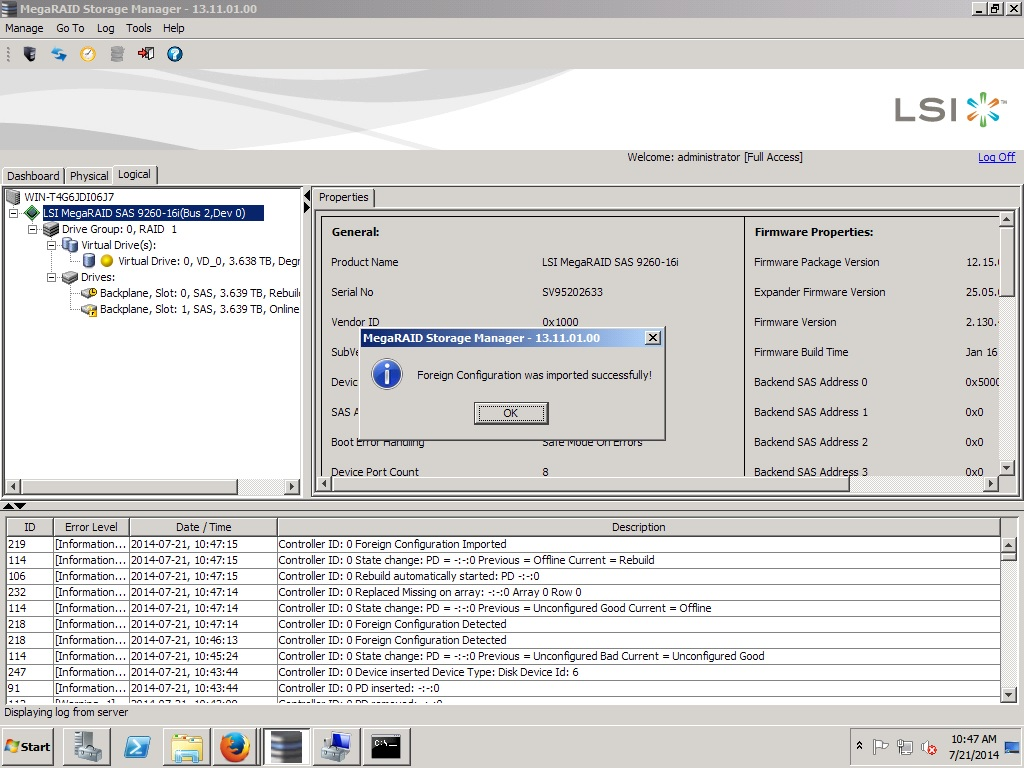Click the muted volume tray icon

click(x=929, y=746)
